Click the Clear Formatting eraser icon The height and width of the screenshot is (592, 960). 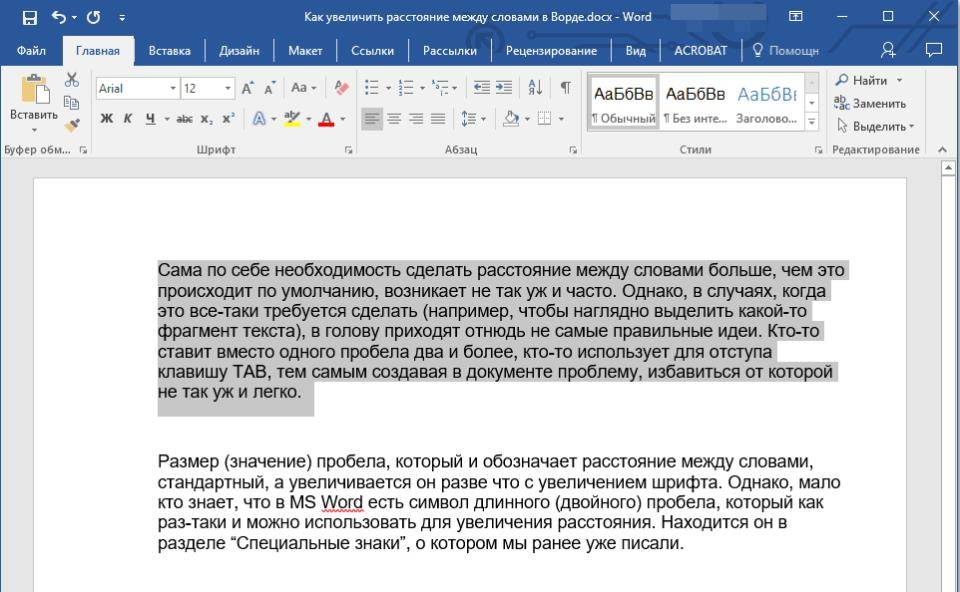[342, 88]
